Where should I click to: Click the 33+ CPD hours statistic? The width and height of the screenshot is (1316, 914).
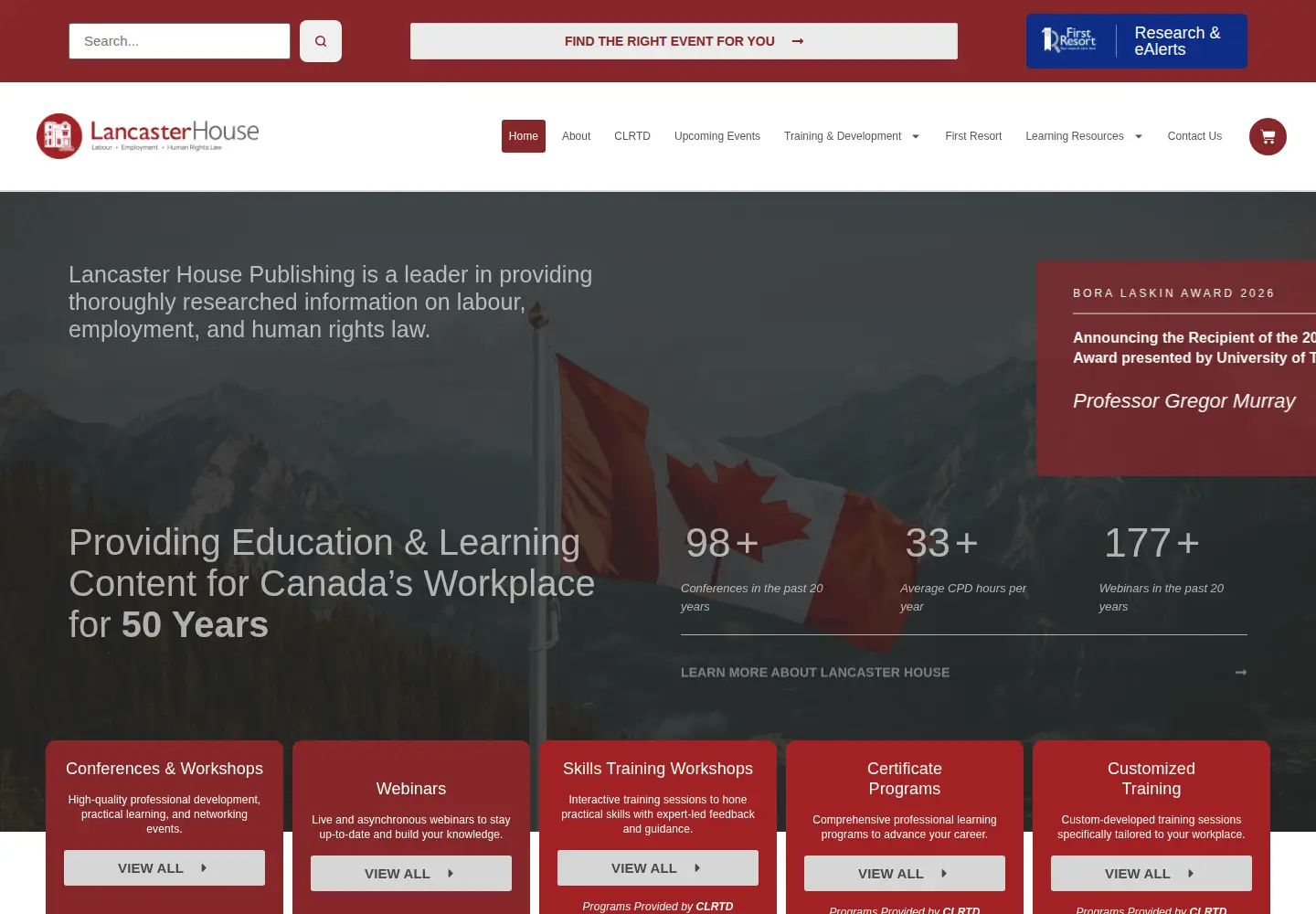tap(941, 544)
